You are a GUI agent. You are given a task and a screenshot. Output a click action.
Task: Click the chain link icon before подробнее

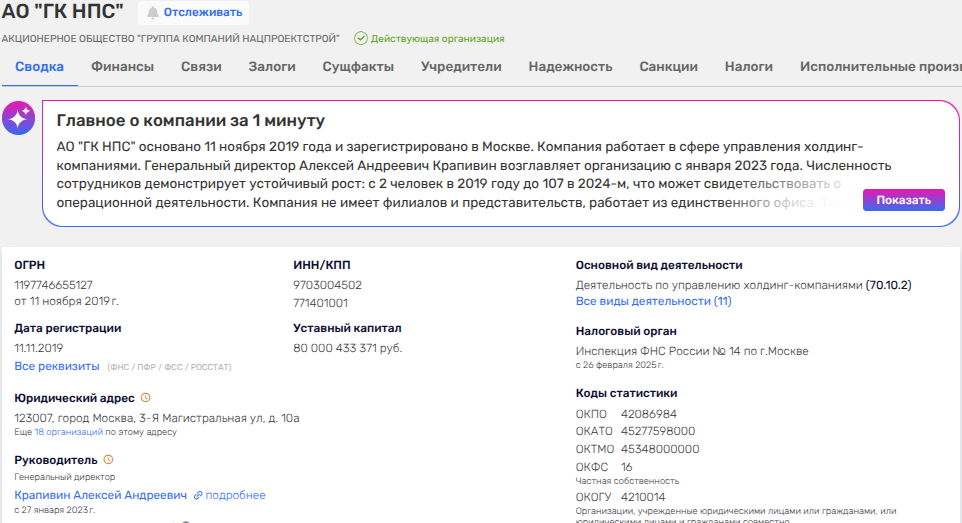tap(198, 495)
